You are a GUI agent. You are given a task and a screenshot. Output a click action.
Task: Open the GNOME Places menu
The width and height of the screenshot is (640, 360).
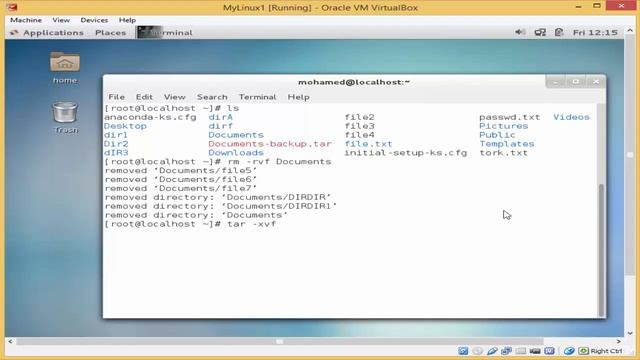point(110,32)
